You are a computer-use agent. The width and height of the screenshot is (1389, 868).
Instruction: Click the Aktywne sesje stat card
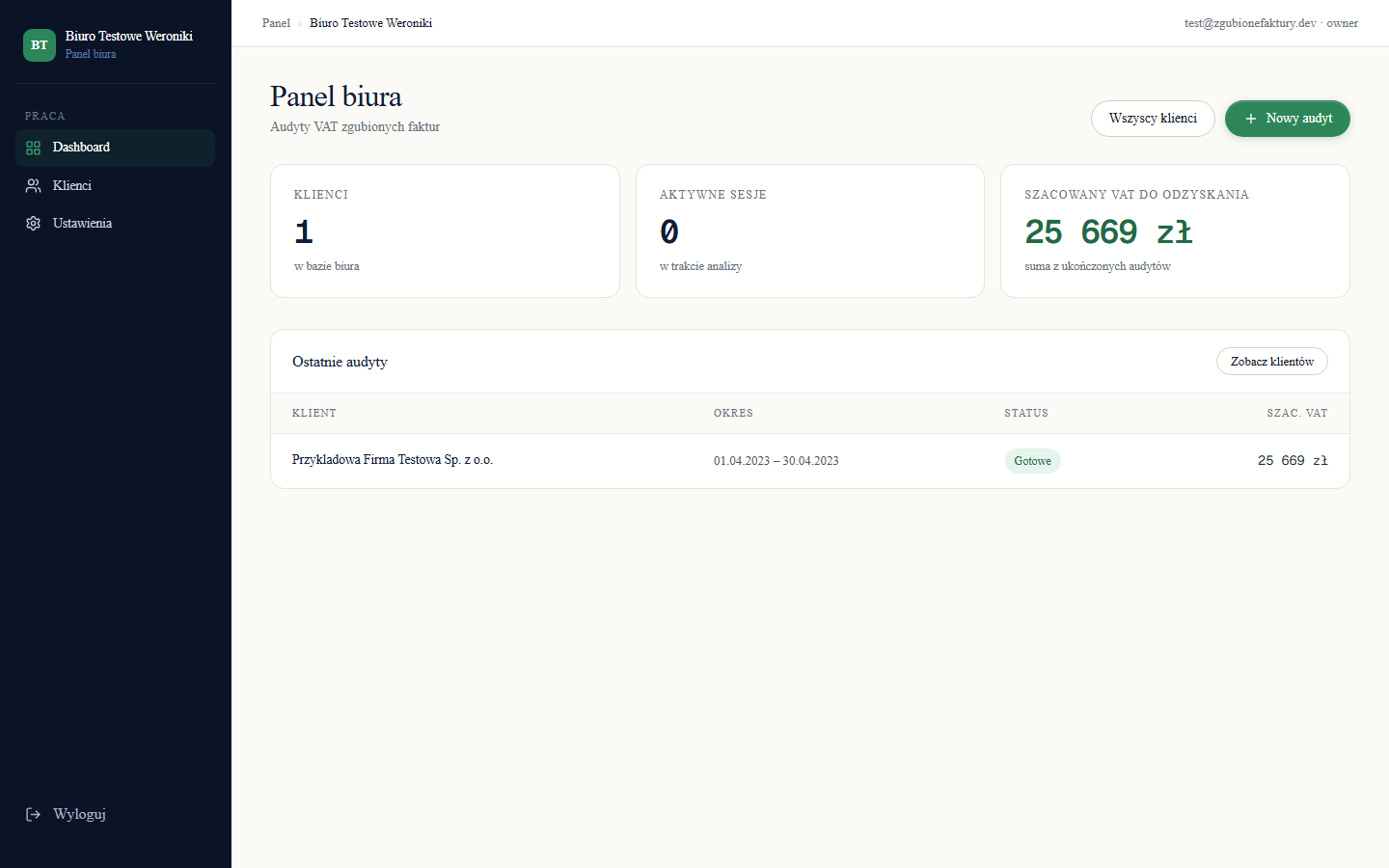(x=810, y=231)
